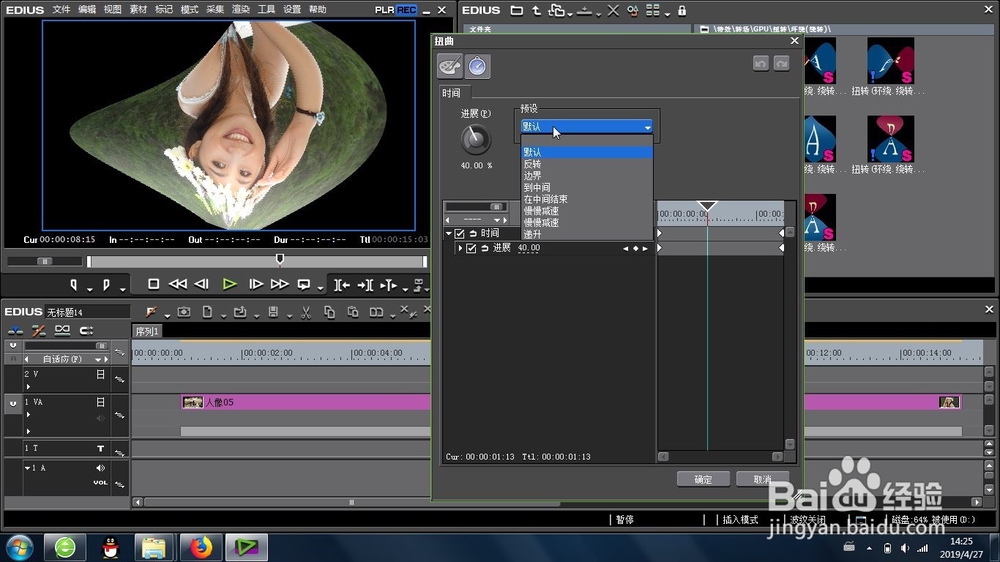Screen dimensions: 1000x562
Task: Select 在中间结束 preset from the list
Action: tap(586, 199)
